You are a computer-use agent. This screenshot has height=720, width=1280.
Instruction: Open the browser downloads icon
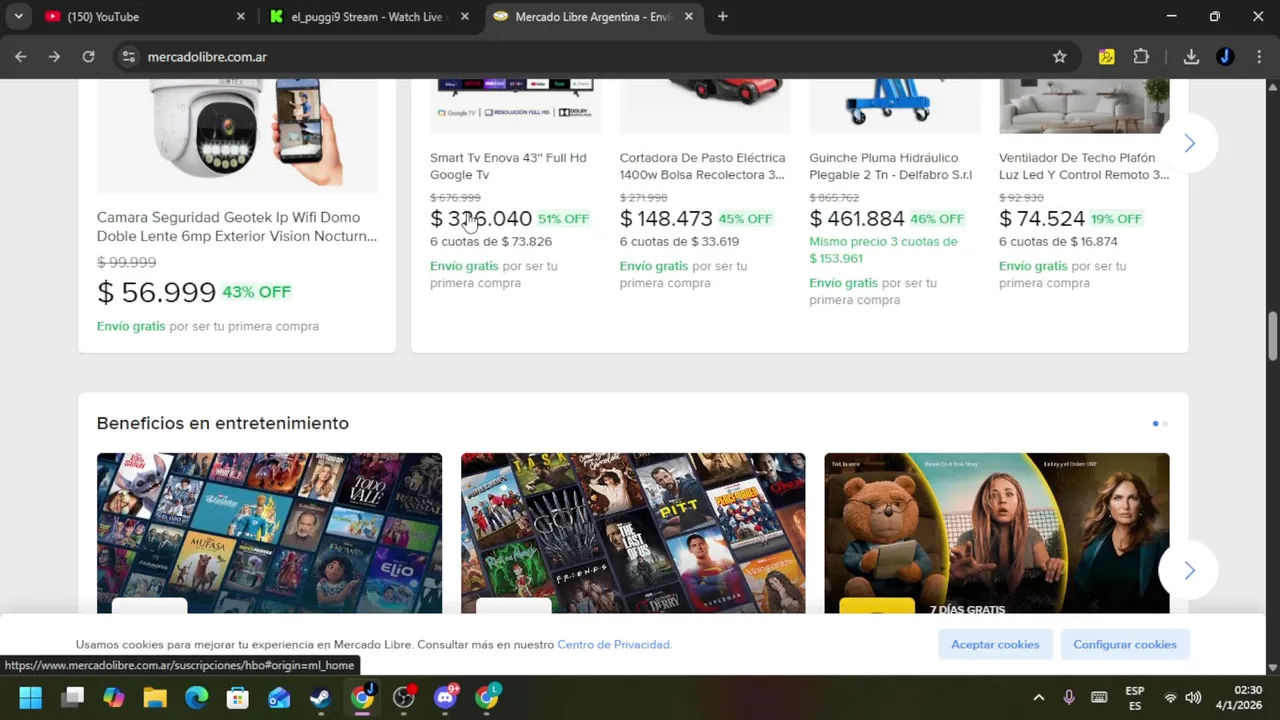point(1191,57)
